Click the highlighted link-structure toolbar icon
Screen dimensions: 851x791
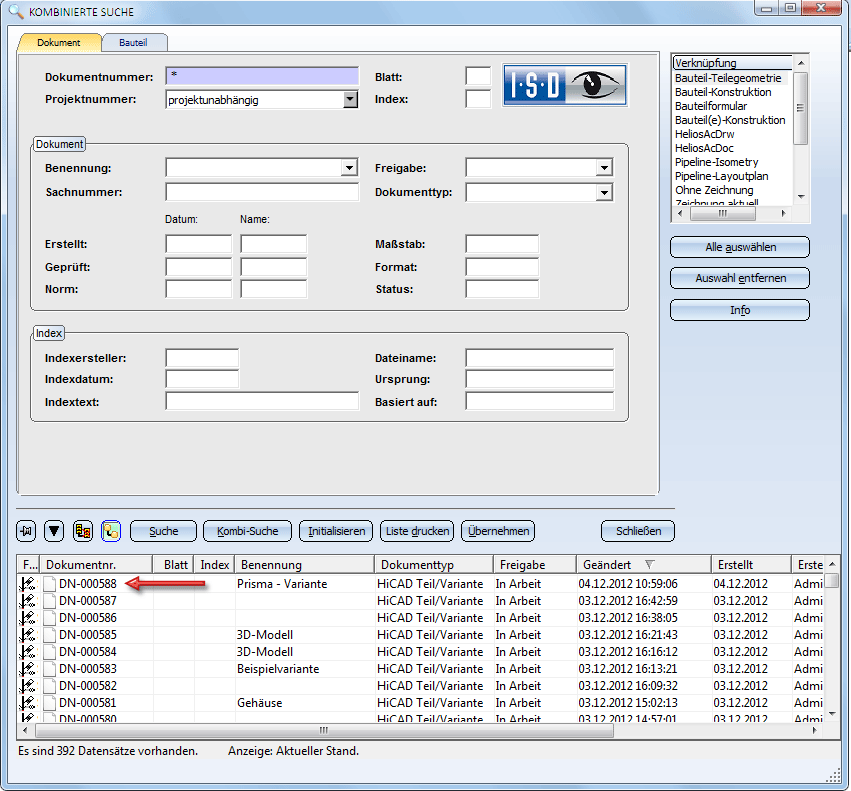[111, 531]
